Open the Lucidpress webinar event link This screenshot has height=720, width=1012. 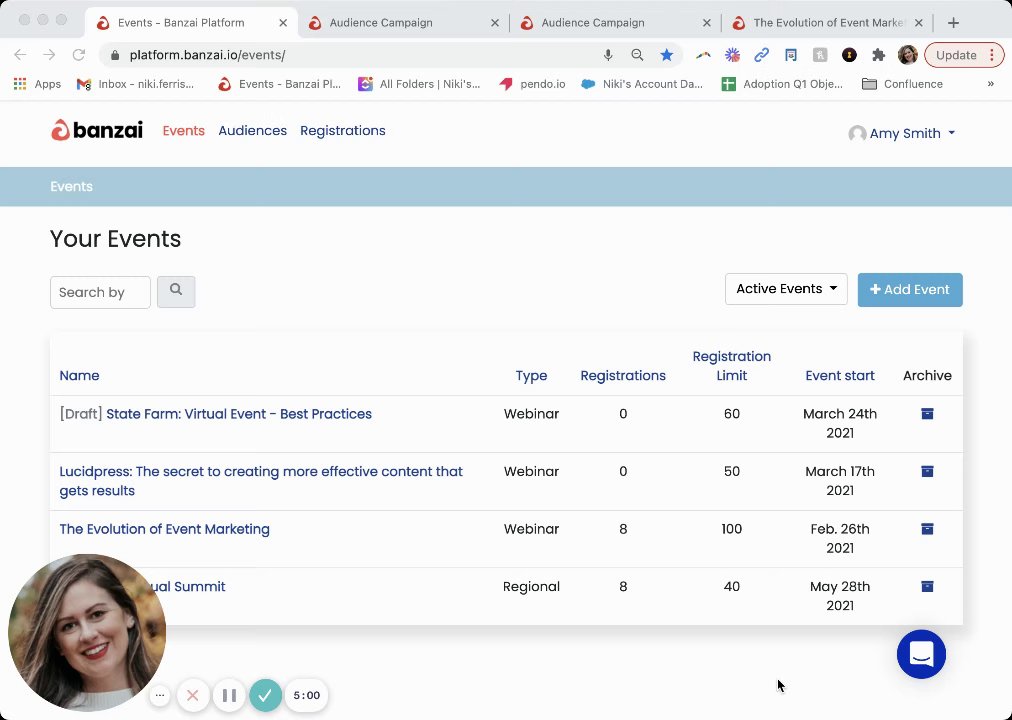261,481
